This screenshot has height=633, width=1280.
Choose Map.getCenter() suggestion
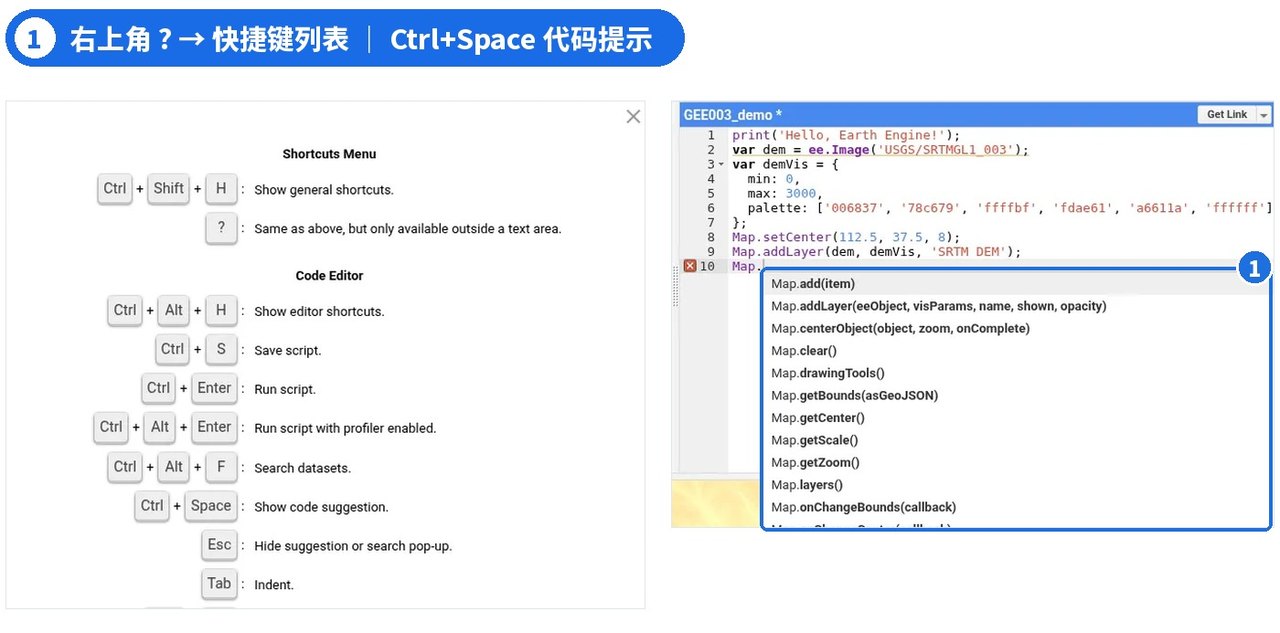click(x=1015, y=418)
